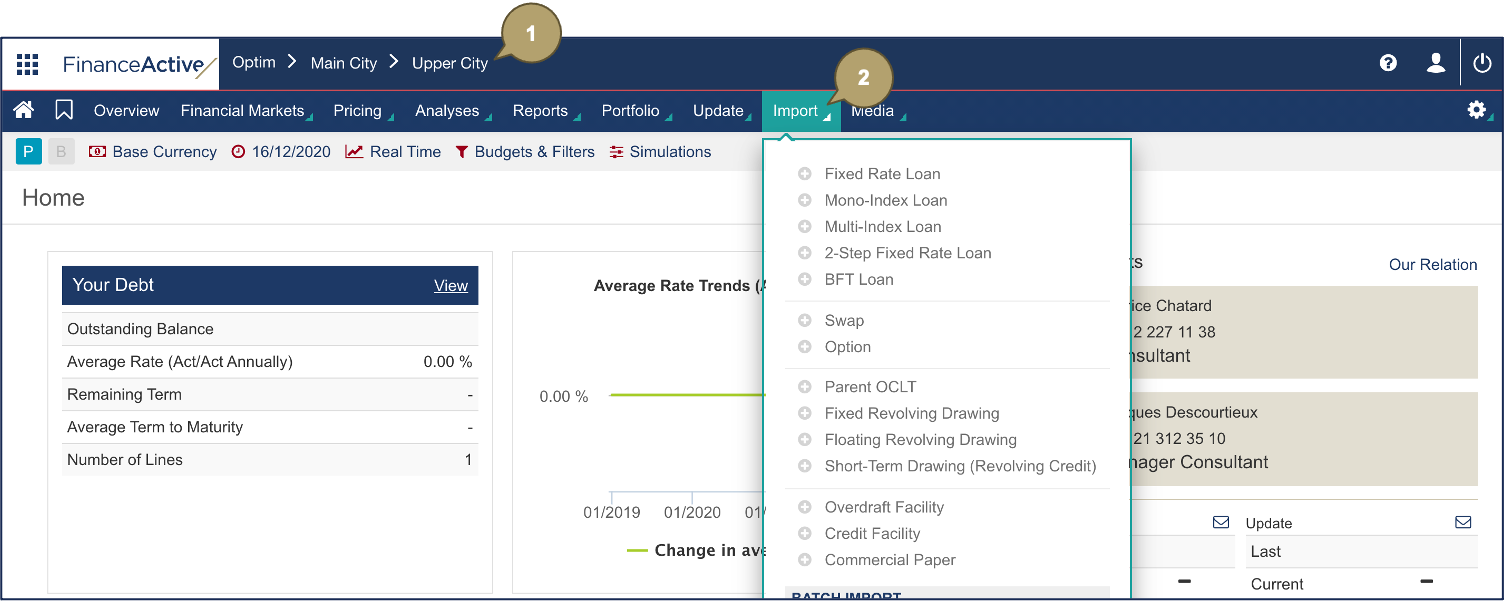Select Fixed Rate Loan from Import menu
Image resolution: width=1504 pixels, height=602 pixels.
882,174
